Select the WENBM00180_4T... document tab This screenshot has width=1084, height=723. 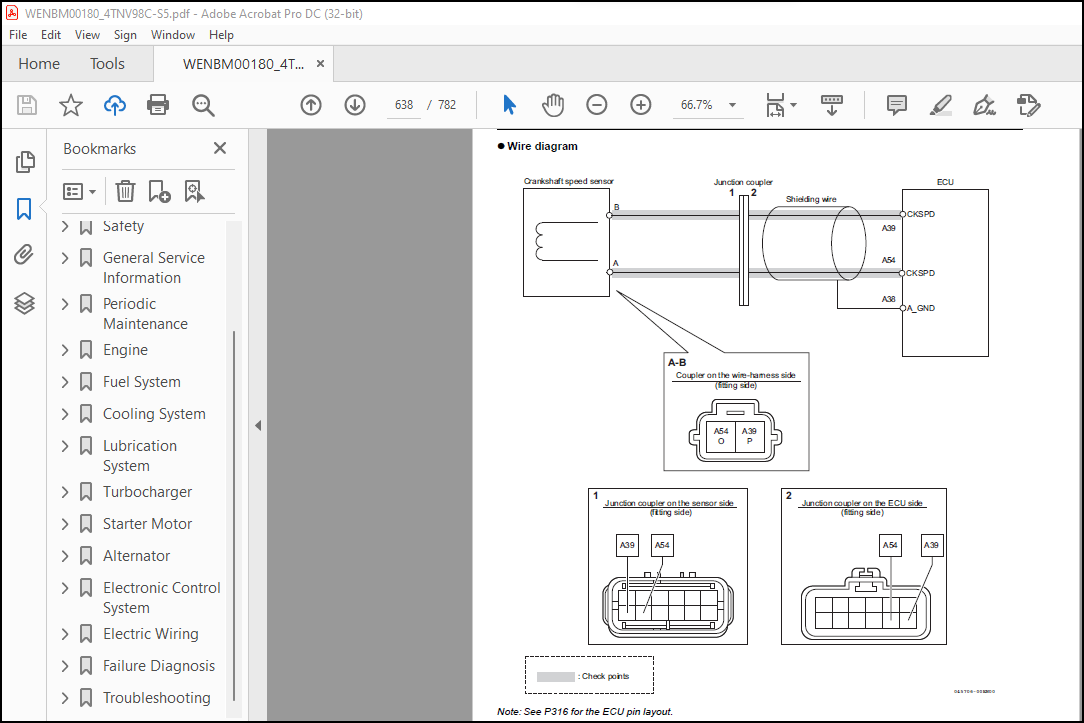click(x=243, y=64)
